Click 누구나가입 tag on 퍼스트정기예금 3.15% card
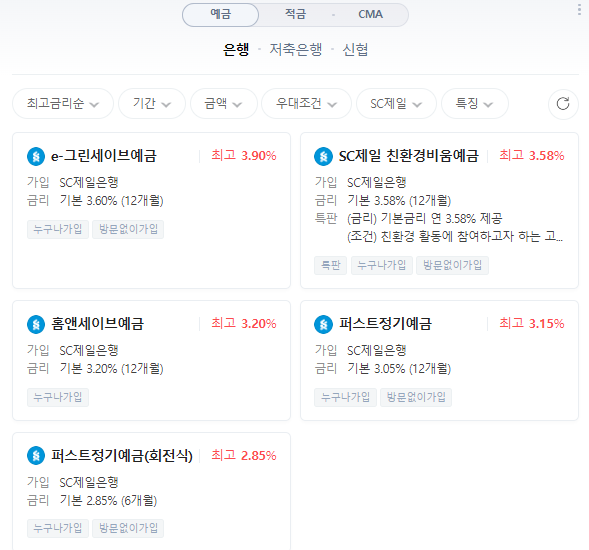The height and width of the screenshot is (550, 589). [x=346, y=397]
